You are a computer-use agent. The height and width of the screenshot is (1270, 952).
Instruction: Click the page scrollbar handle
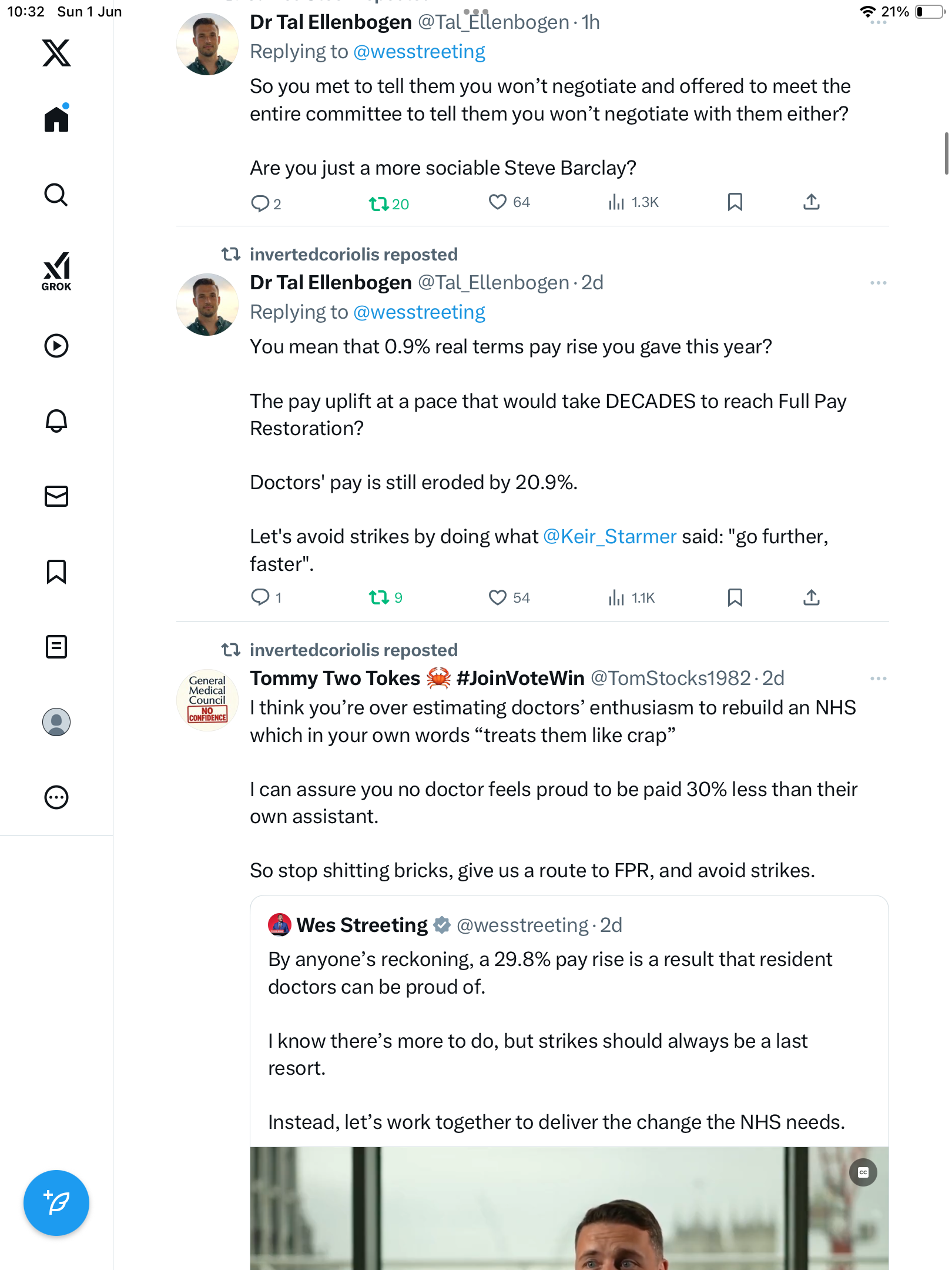click(946, 153)
